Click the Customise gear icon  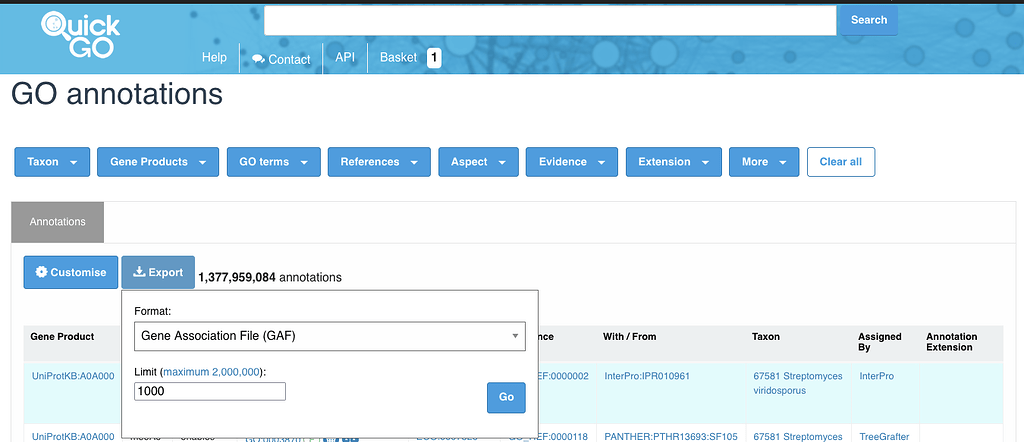42,272
